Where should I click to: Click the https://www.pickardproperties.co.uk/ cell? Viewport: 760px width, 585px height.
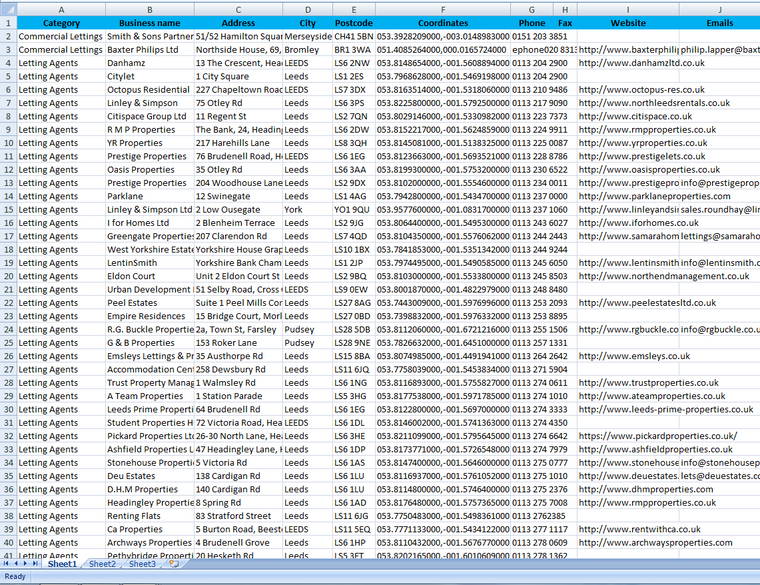[628, 436]
